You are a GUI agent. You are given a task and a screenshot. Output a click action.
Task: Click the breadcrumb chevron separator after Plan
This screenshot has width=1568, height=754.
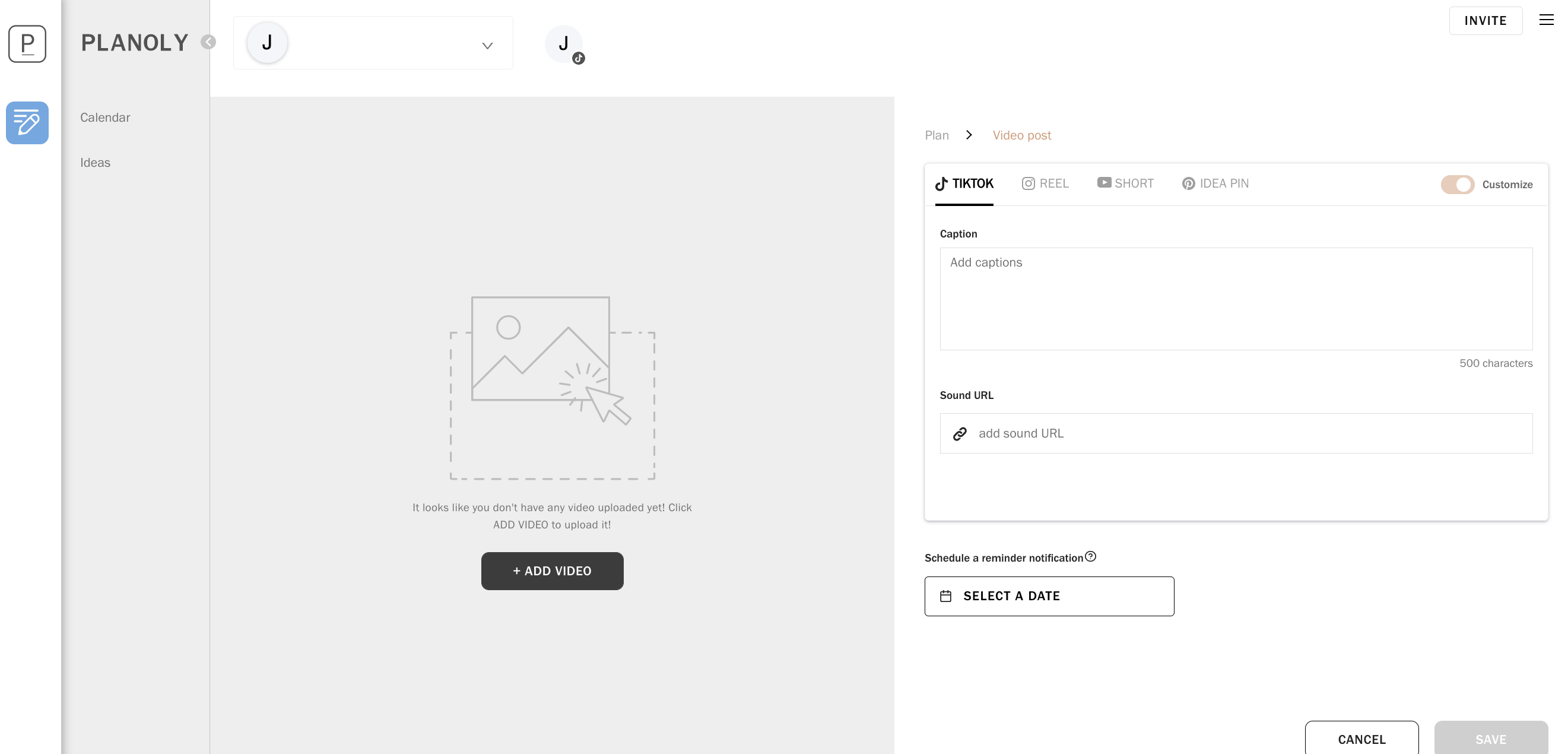[969, 135]
